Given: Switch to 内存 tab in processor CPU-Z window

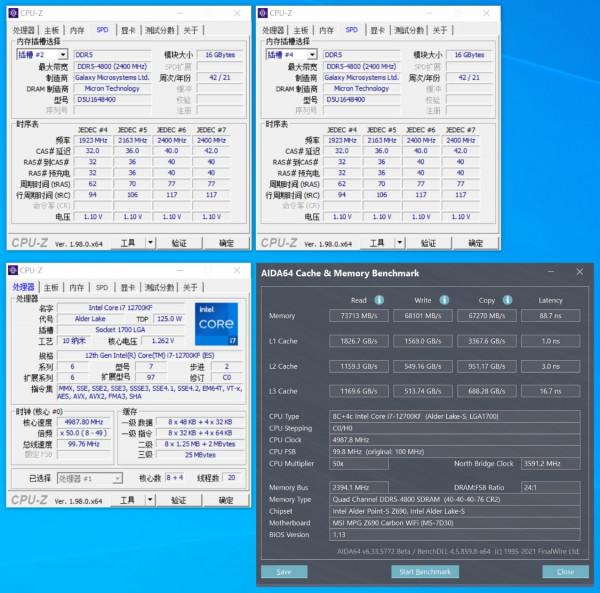Looking at the screenshot, I should pos(76,287).
